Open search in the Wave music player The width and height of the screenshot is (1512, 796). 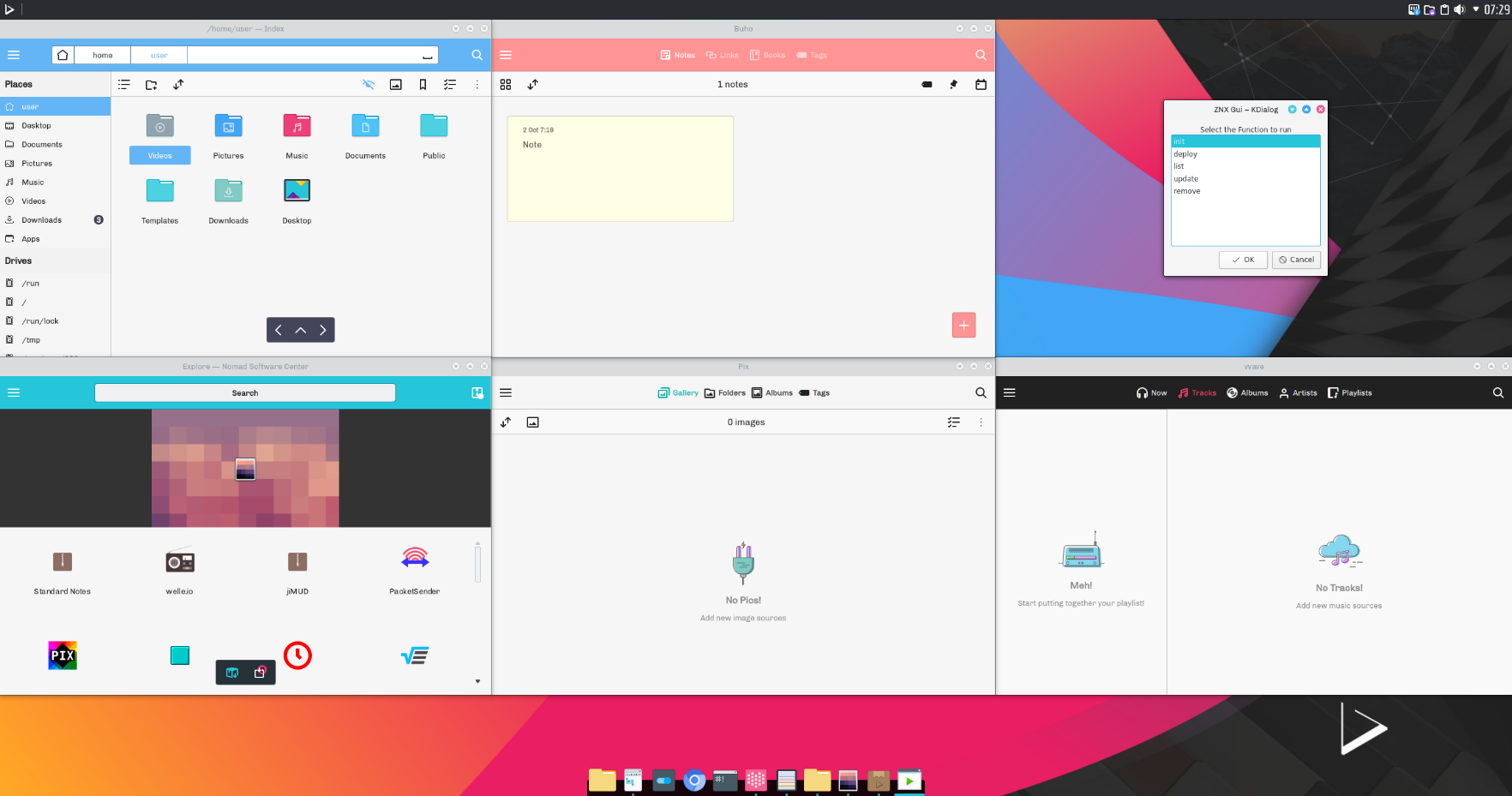pos(1497,393)
